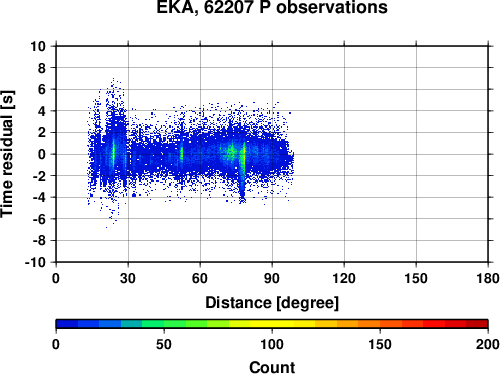This screenshot has width=500, height=374.
Task: Click the 'Time residual [s]' axis label
Action: pos(7,154)
